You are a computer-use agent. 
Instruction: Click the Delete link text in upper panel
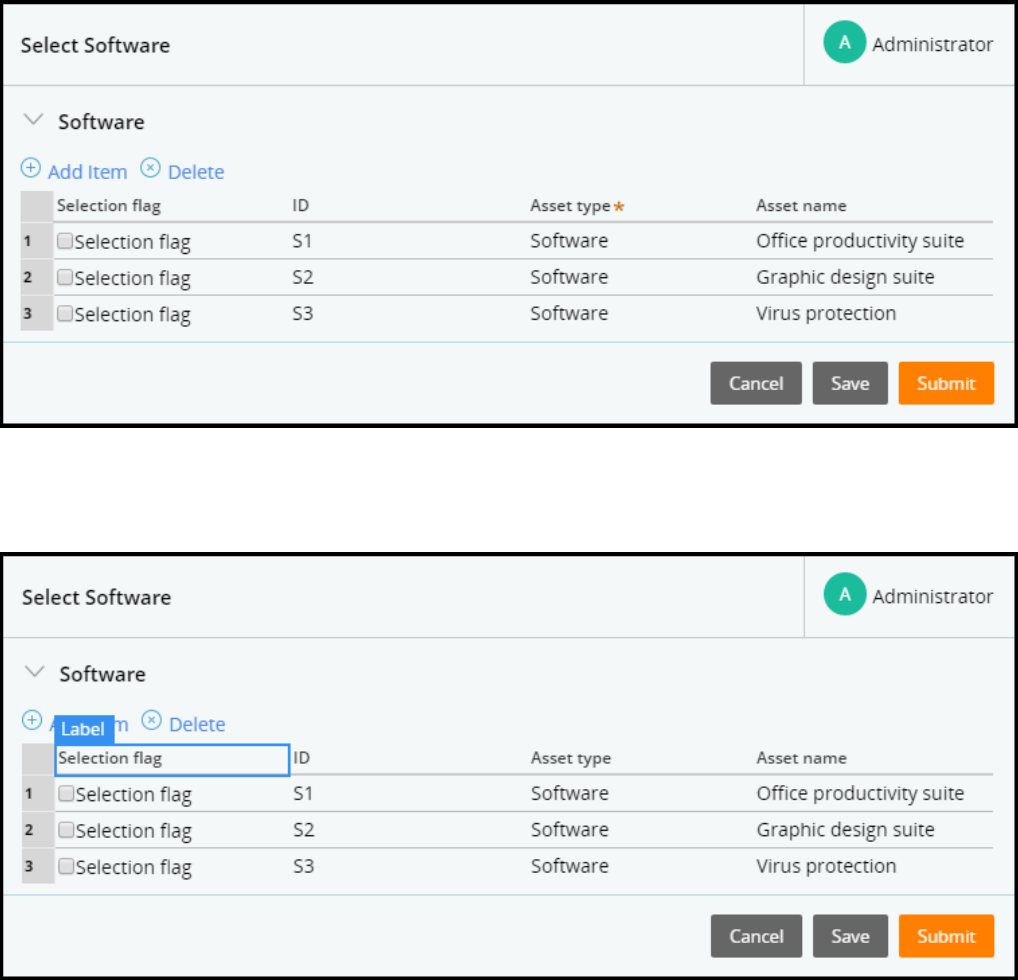pos(196,172)
